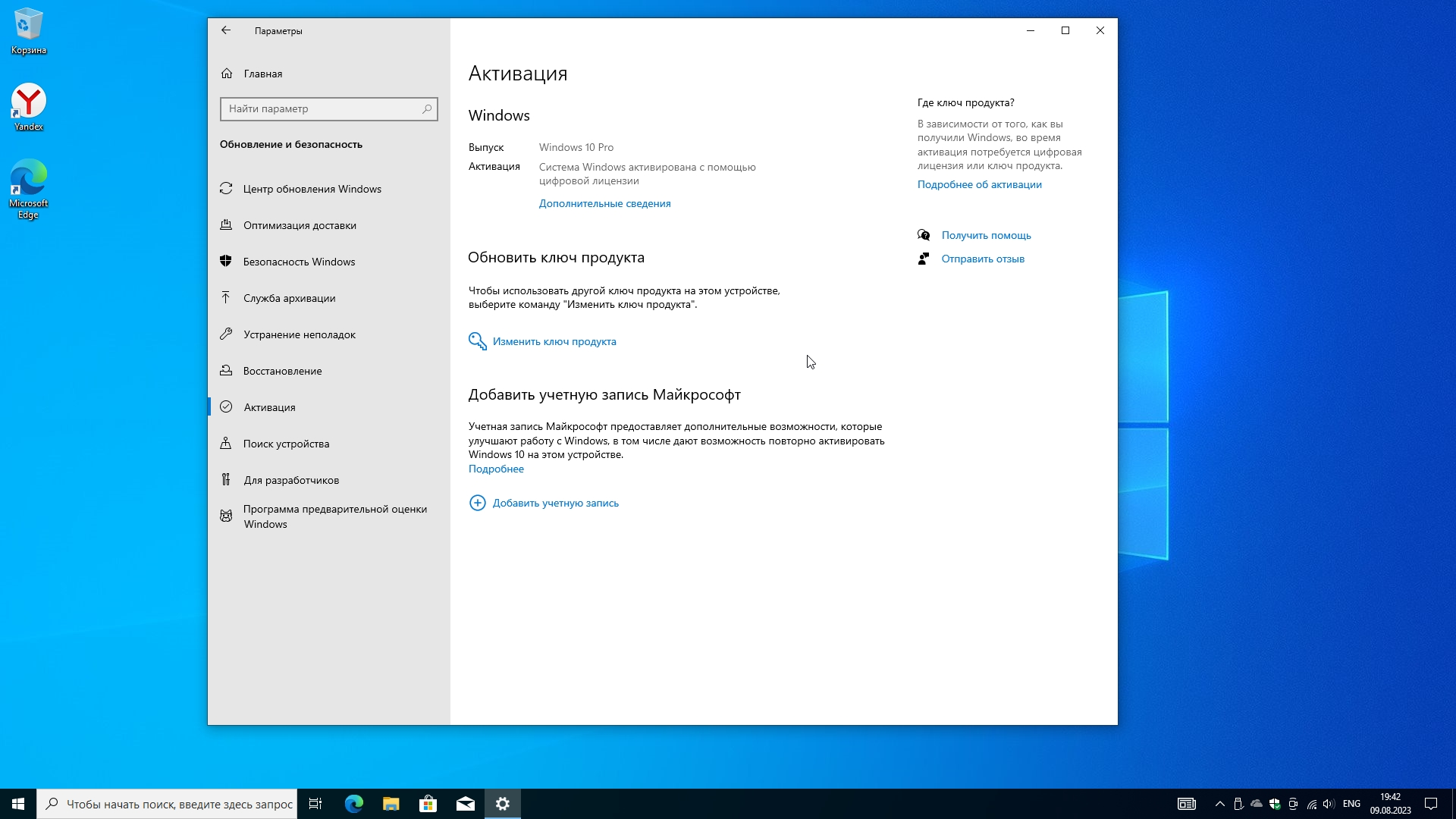1456x819 pixels.
Task: Click the key icon for changing product key
Action: [x=477, y=341]
